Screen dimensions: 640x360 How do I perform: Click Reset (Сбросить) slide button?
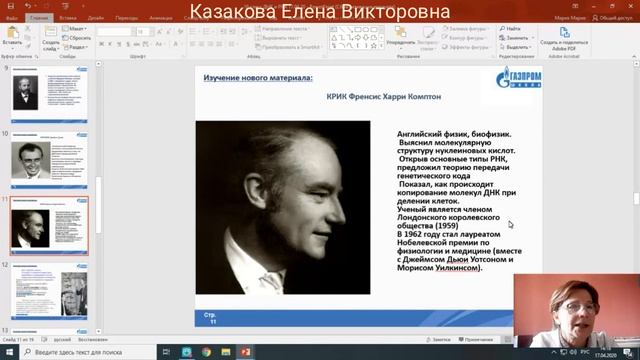(x=77, y=38)
